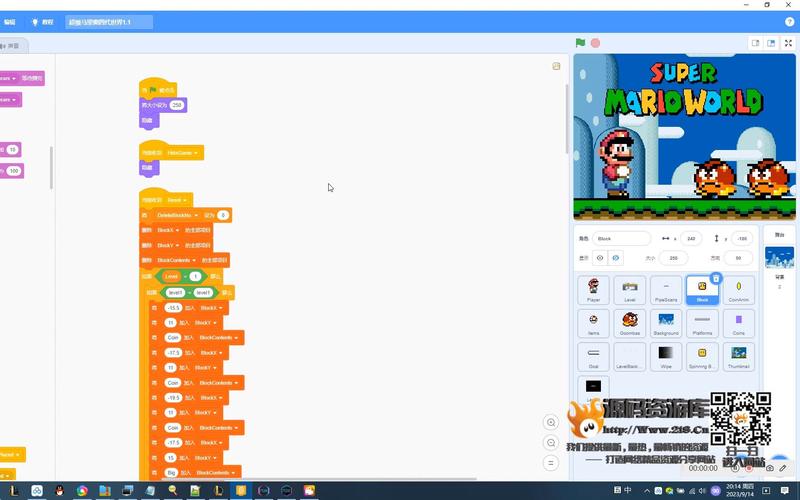Viewport: 800px width, 500px height.
Task: Click the workspace horizontal scrollbar
Action: (319, 479)
